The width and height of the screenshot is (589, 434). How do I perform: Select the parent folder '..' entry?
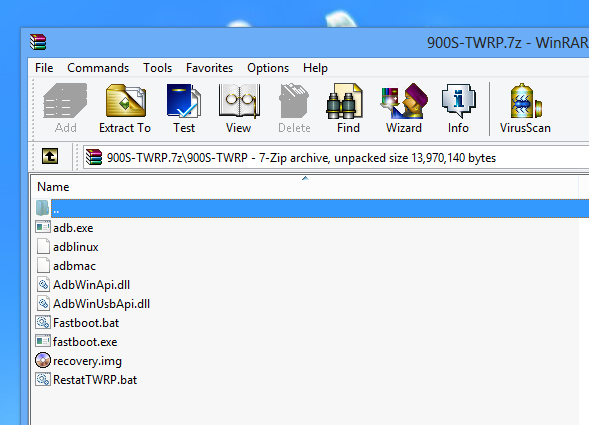(x=312, y=209)
